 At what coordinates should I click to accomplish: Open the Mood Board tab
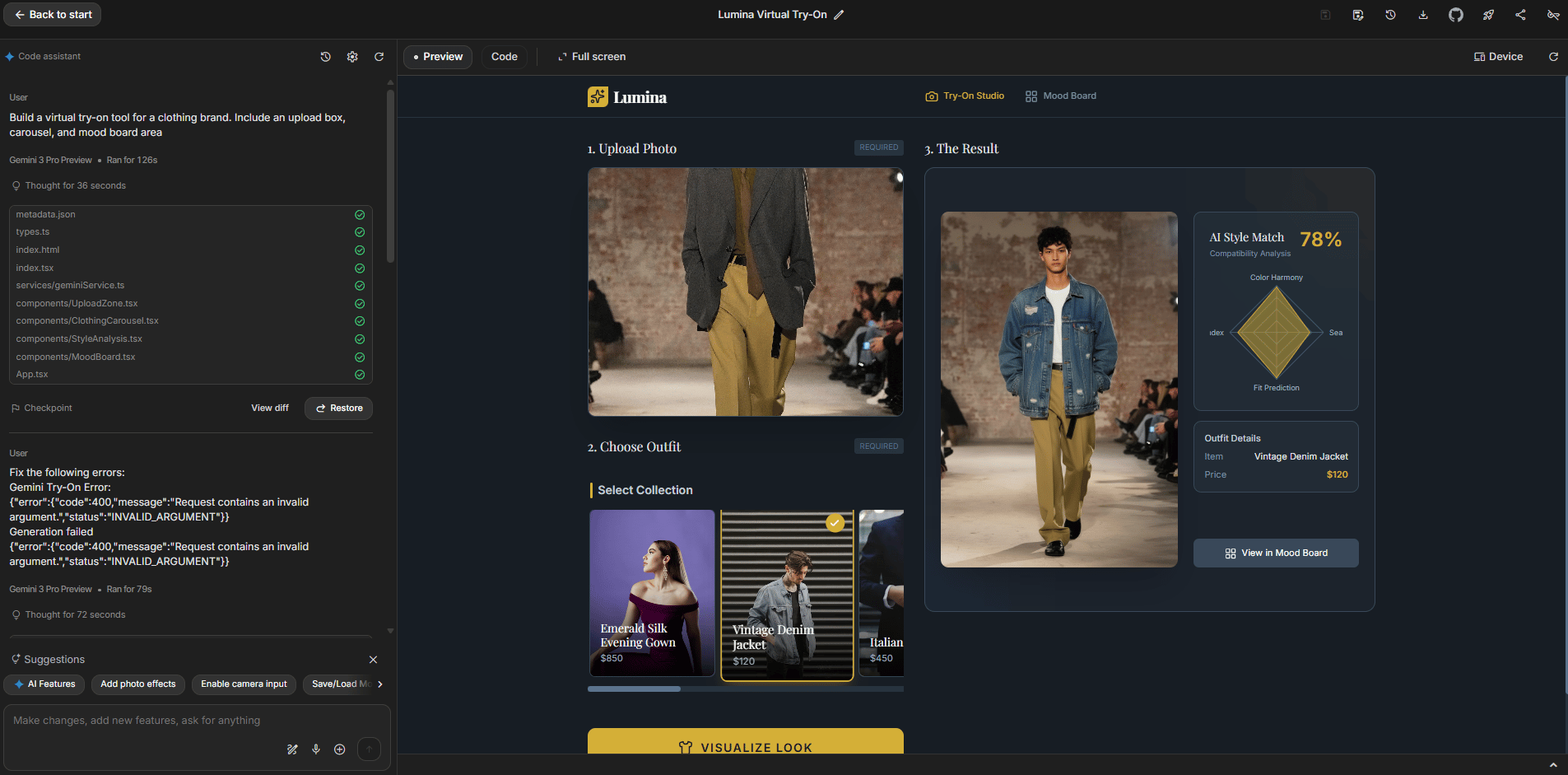point(1060,96)
